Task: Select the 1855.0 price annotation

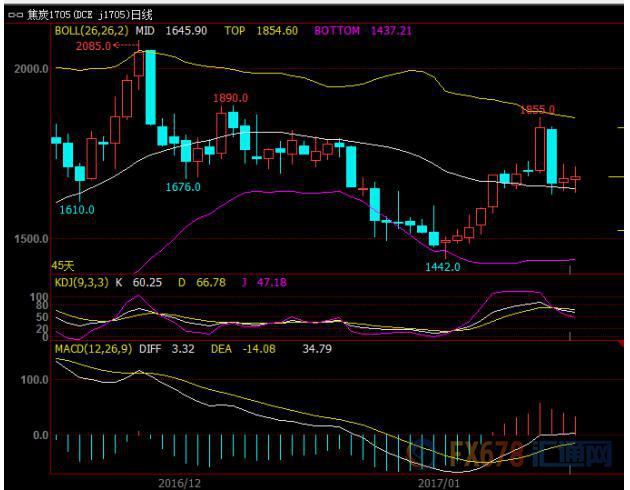Action: pyautogui.click(x=536, y=110)
